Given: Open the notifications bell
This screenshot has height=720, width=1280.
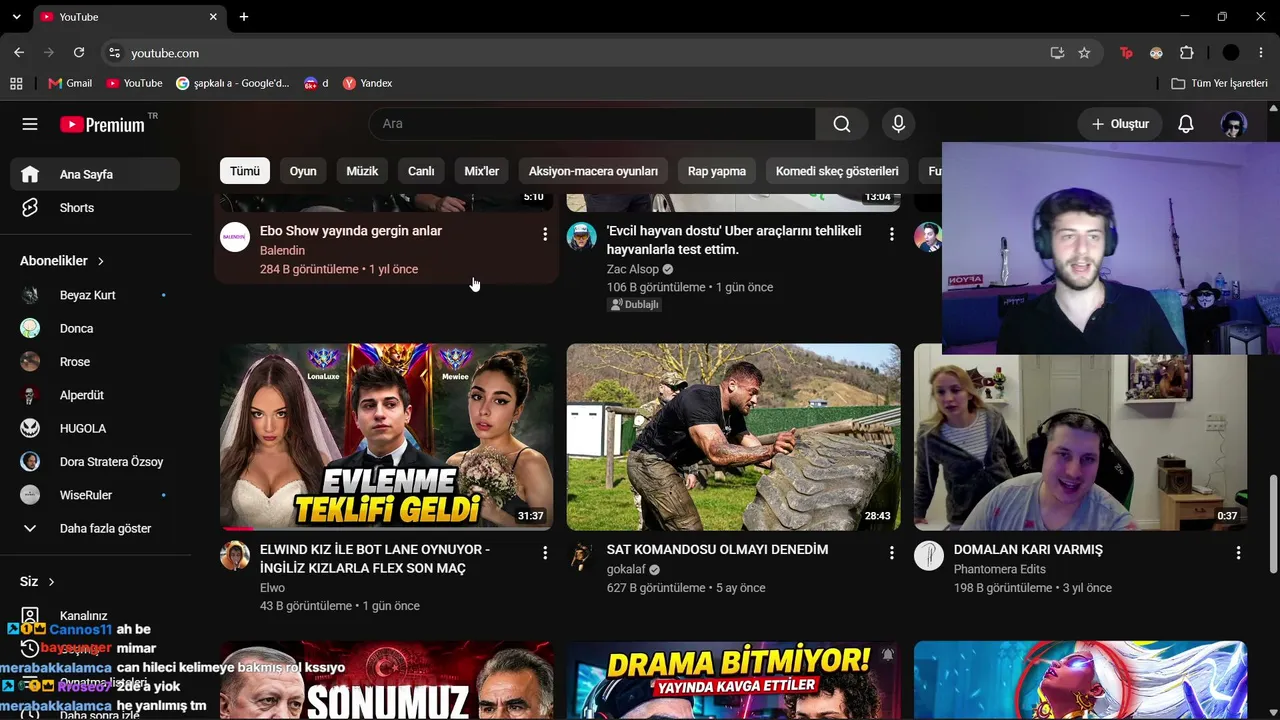Looking at the screenshot, I should (1186, 124).
